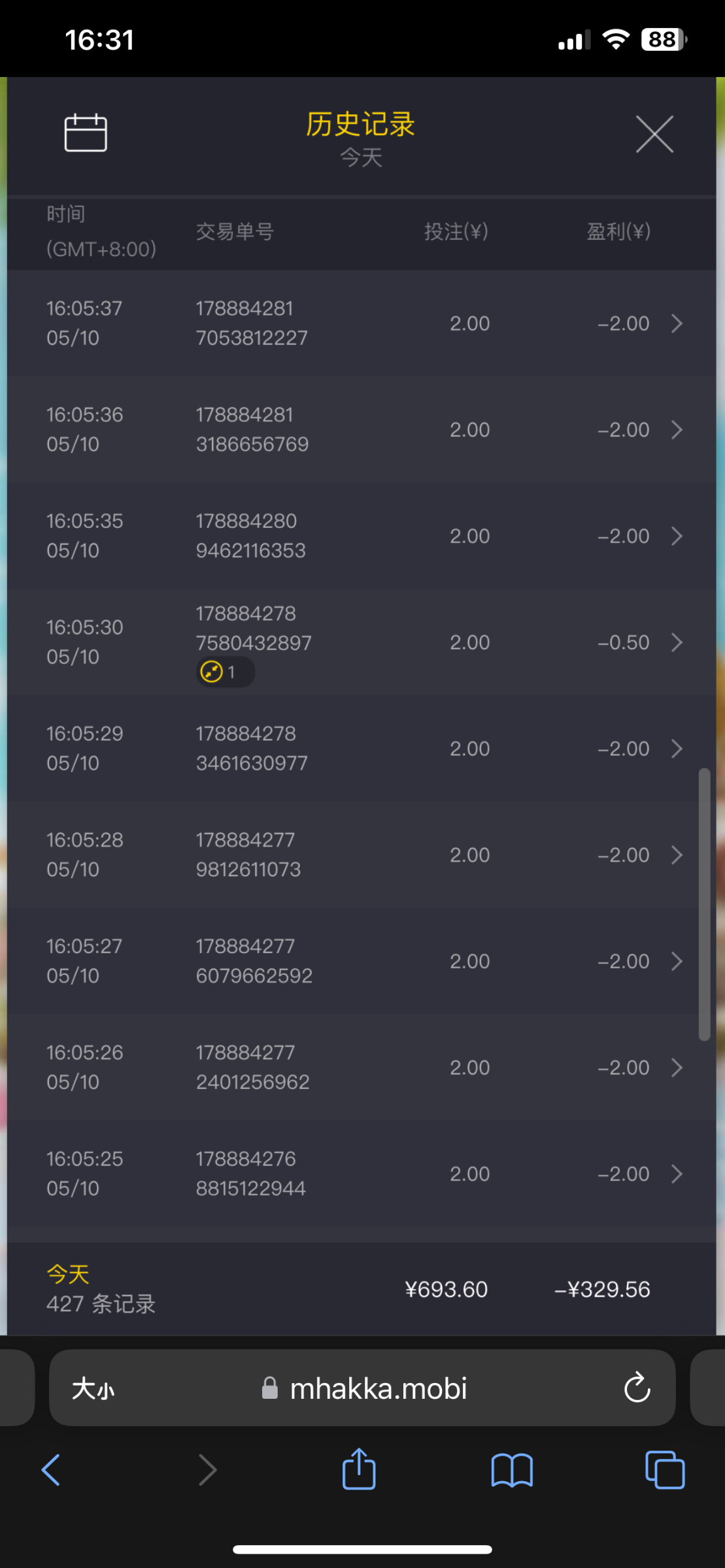Go back with Safari back arrow
Image resolution: width=725 pixels, height=1568 pixels.
[51, 1470]
